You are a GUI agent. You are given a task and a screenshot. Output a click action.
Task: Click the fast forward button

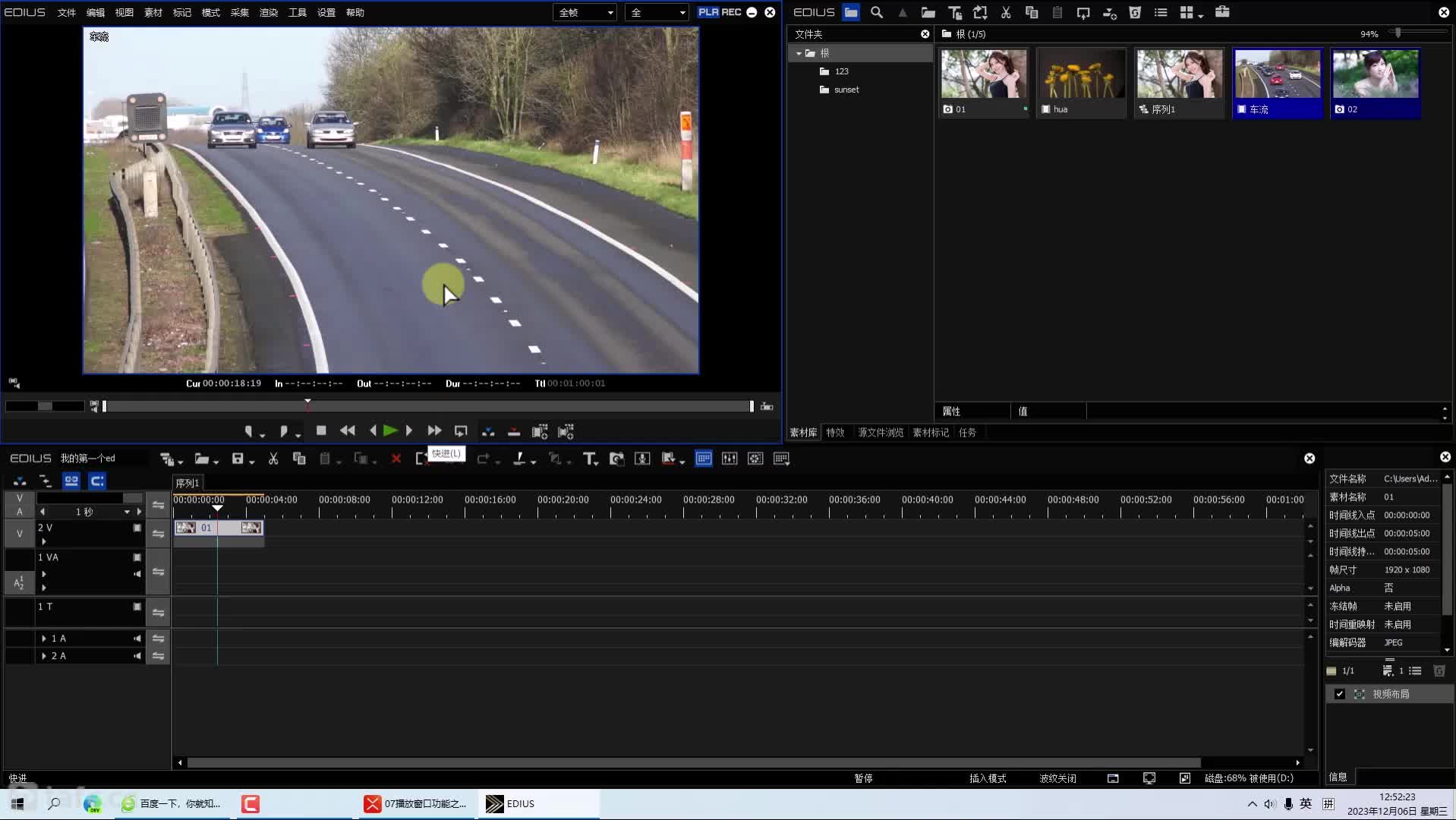click(x=434, y=430)
